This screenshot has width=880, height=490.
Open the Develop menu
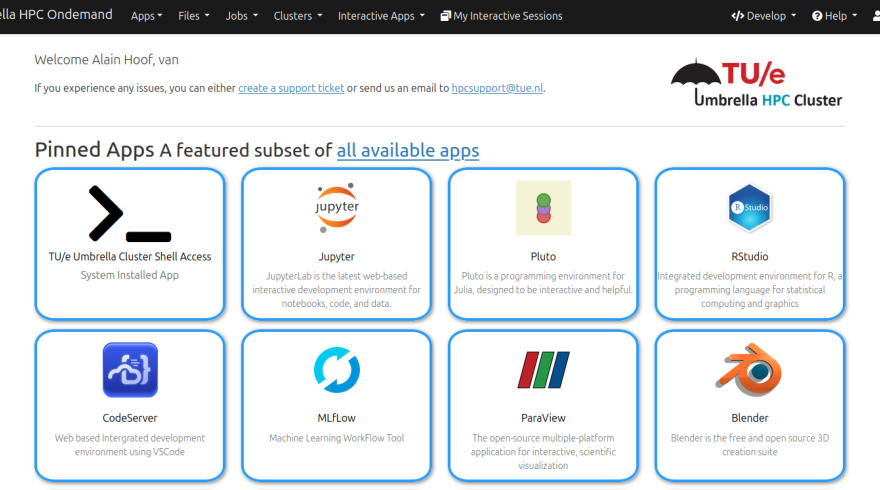coord(764,16)
